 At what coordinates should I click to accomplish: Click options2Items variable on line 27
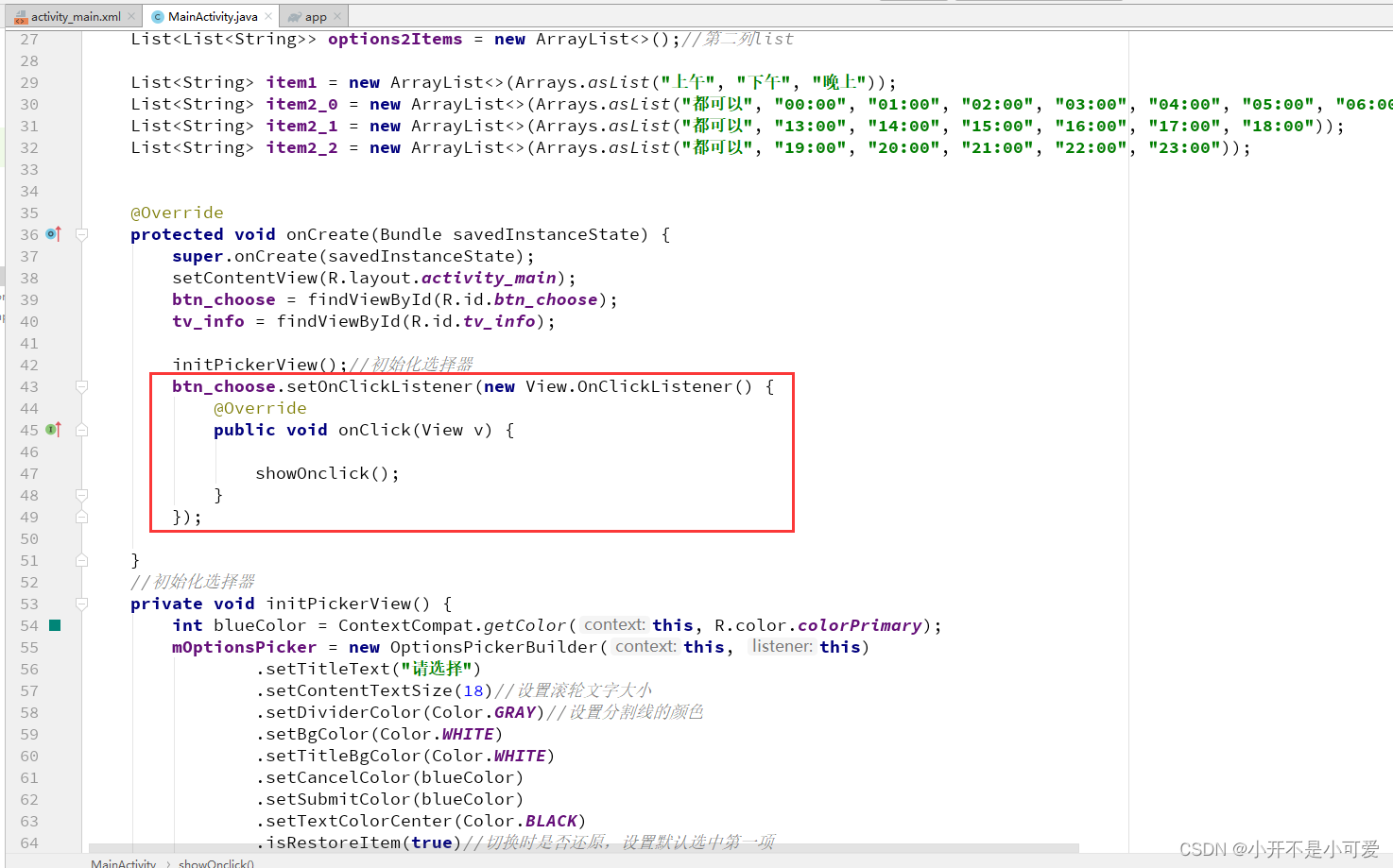point(395,39)
